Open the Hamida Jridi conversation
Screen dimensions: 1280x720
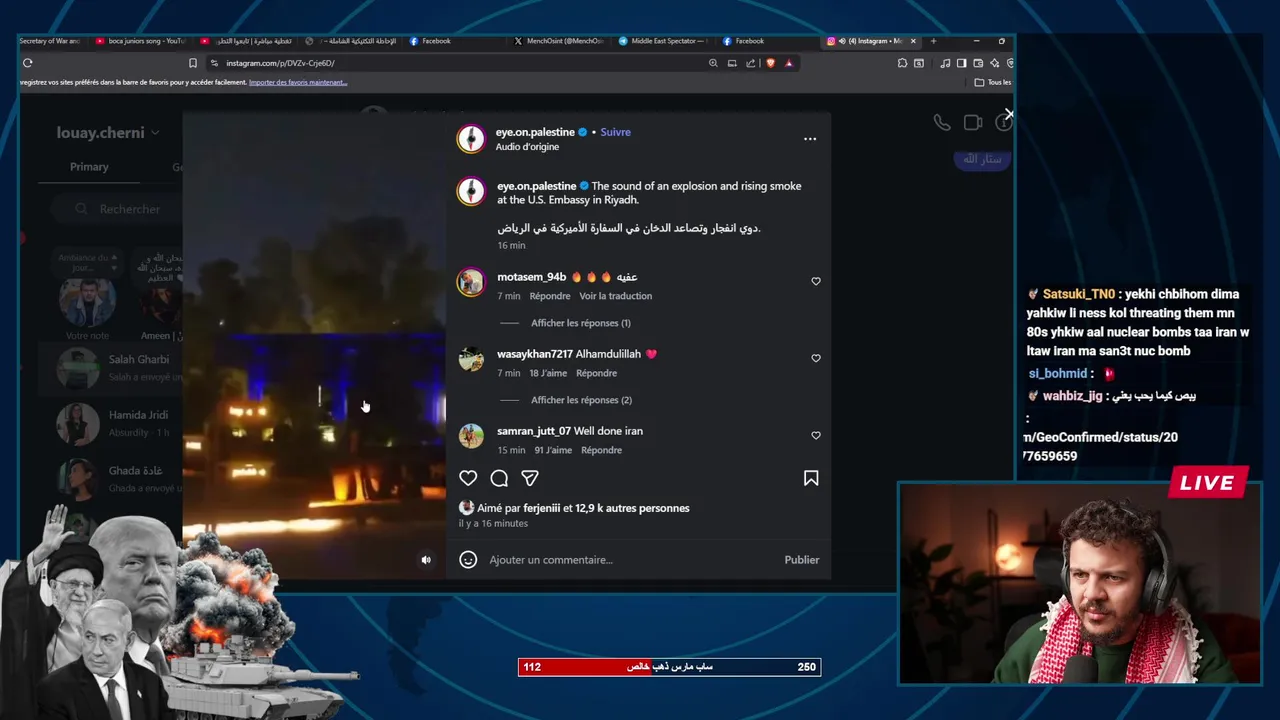[110, 423]
